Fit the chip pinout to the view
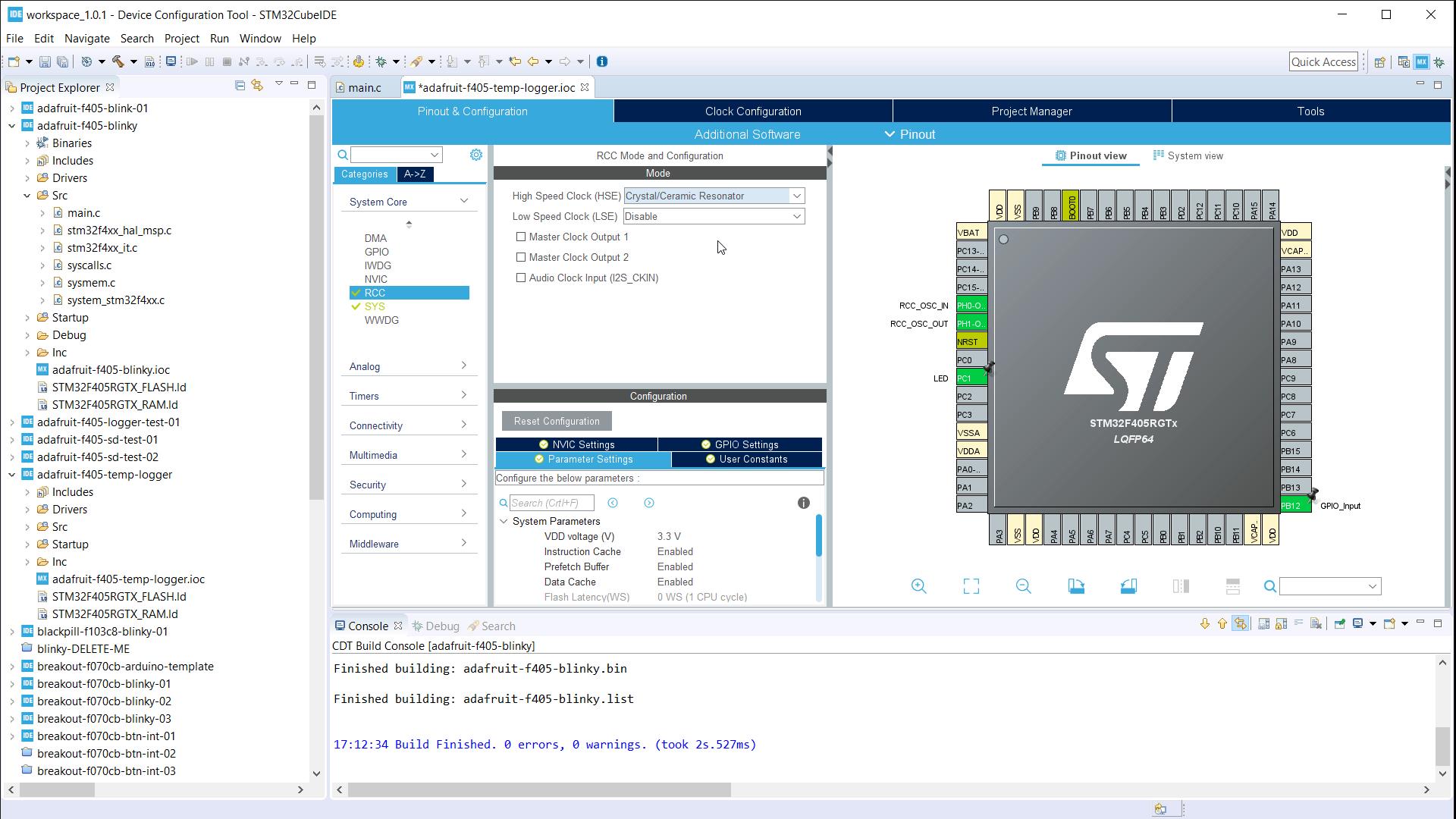 971,585
